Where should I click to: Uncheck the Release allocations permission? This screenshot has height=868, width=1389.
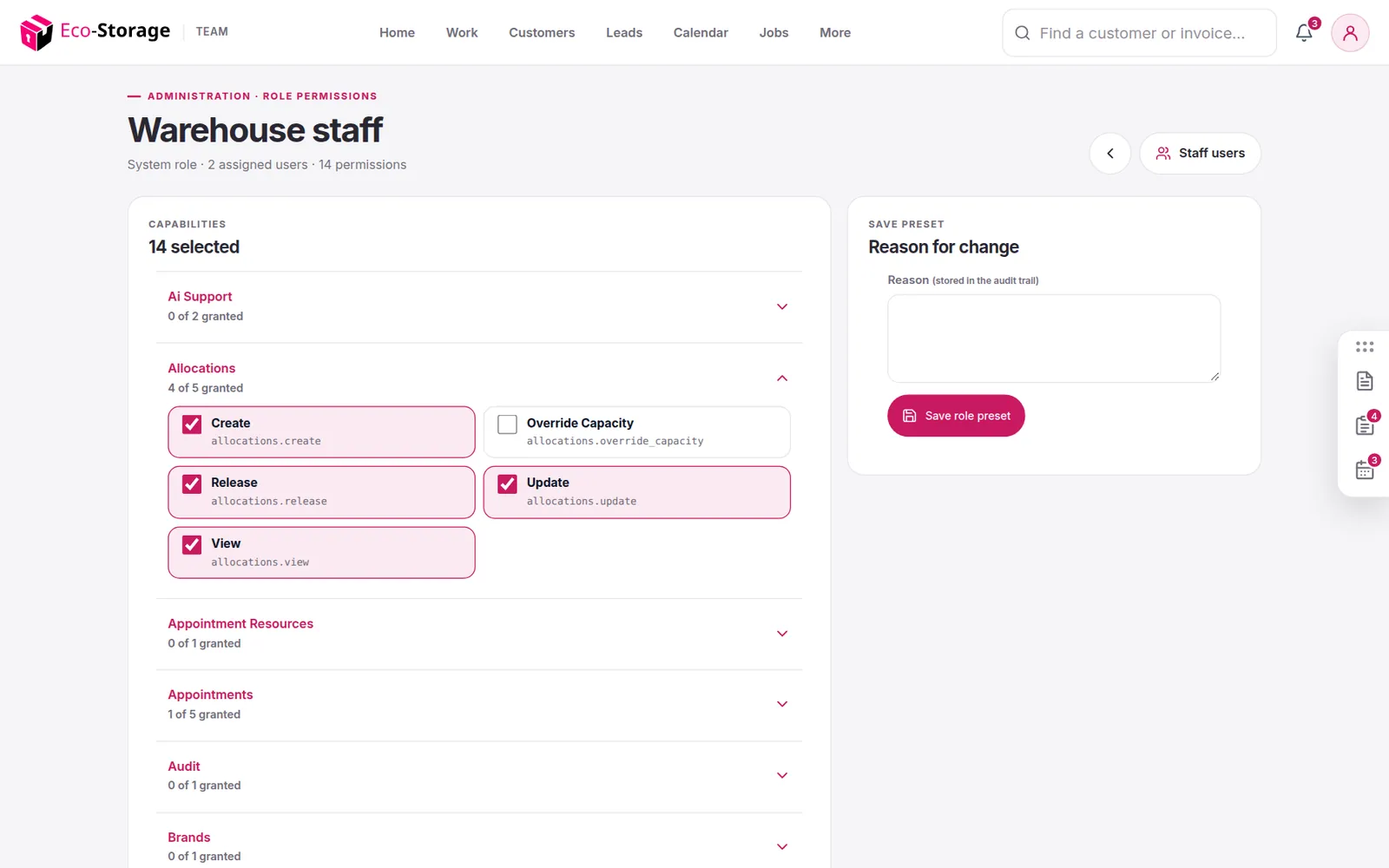pos(192,483)
